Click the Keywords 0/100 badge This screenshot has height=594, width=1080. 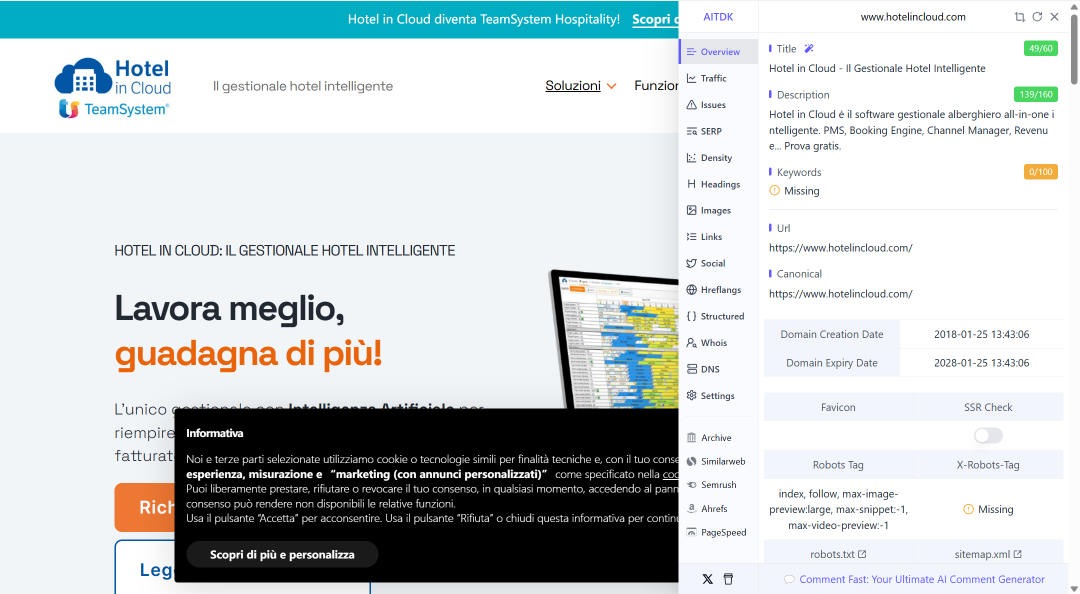[x=1041, y=172]
